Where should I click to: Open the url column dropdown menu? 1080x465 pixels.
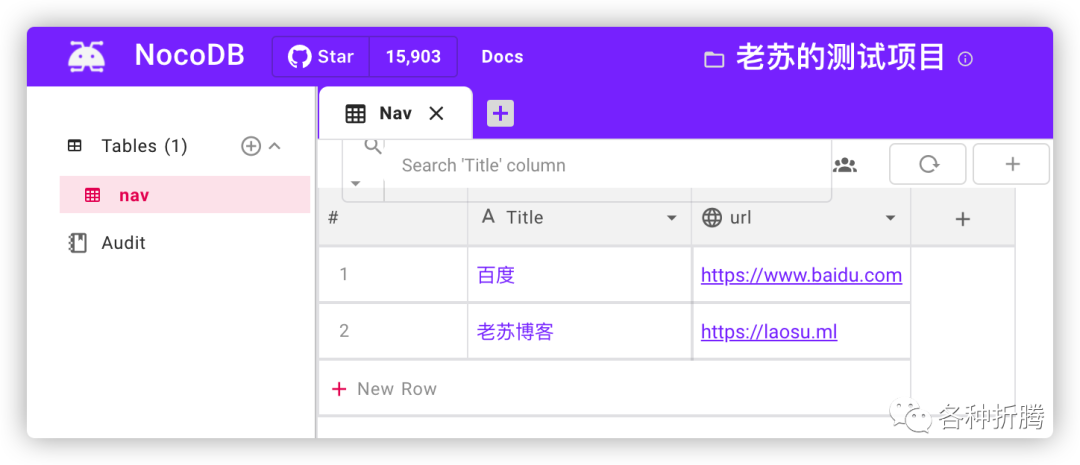[x=890, y=218]
